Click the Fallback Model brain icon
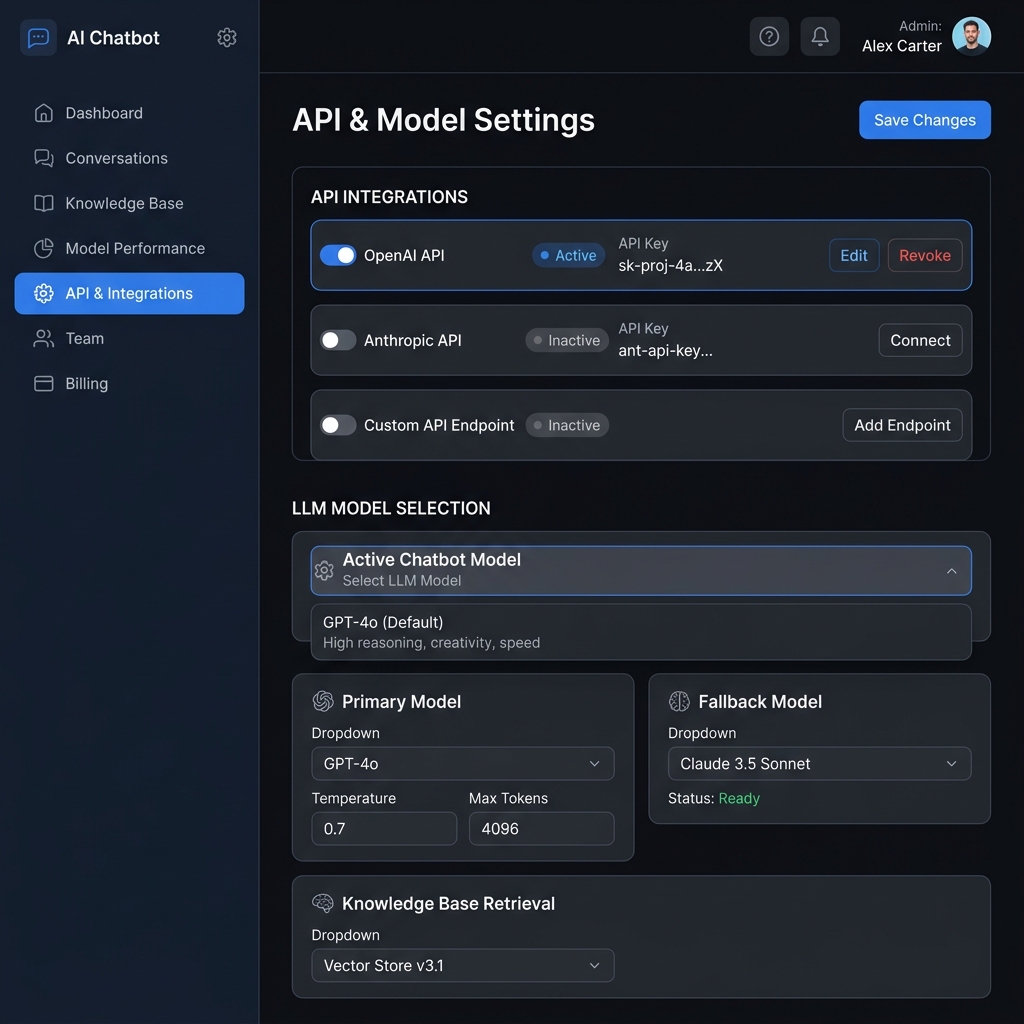 pyautogui.click(x=679, y=701)
